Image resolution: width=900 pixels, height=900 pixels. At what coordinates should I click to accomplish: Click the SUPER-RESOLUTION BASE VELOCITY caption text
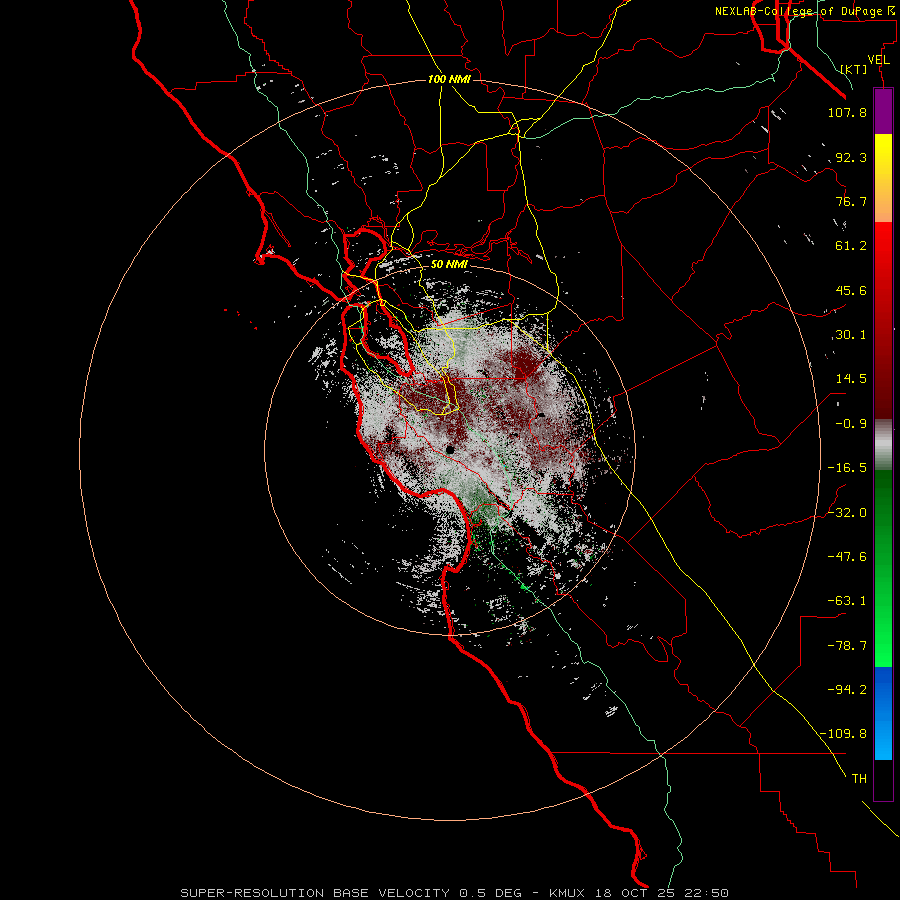(315, 893)
